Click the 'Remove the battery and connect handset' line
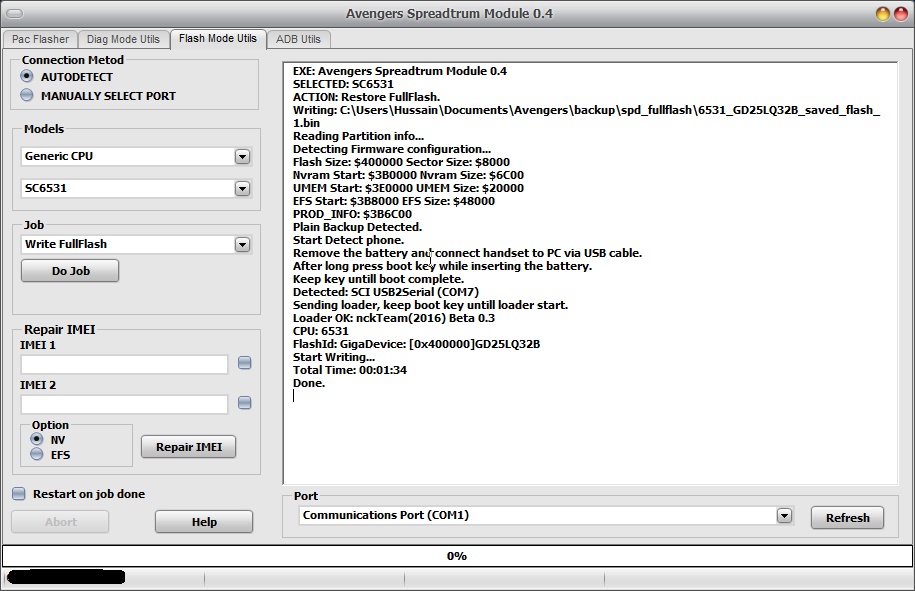 point(467,253)
